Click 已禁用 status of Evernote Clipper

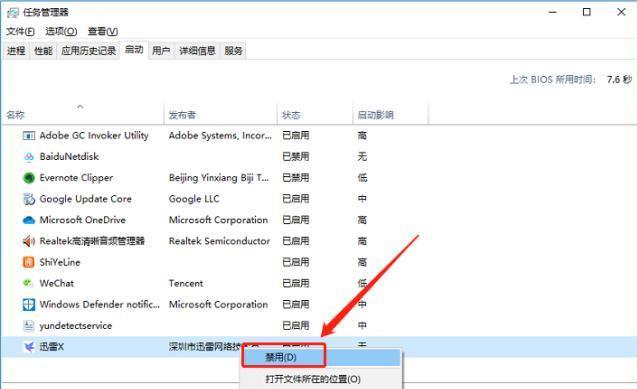(296, 178)
